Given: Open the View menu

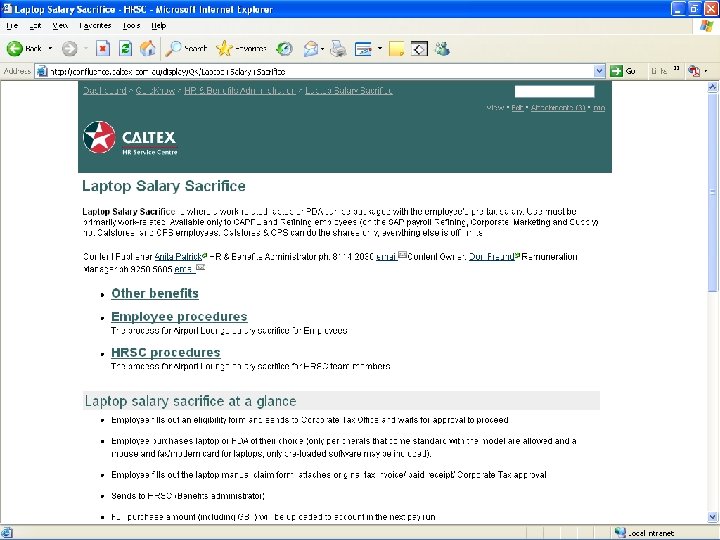Looking at the screenshot, I should [60, 26].
